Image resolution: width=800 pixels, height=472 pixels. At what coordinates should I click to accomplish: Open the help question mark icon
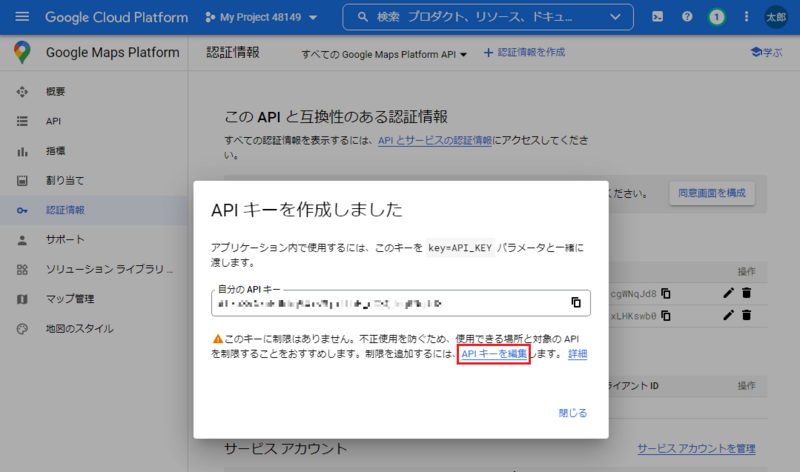click(x=687, y=17)
